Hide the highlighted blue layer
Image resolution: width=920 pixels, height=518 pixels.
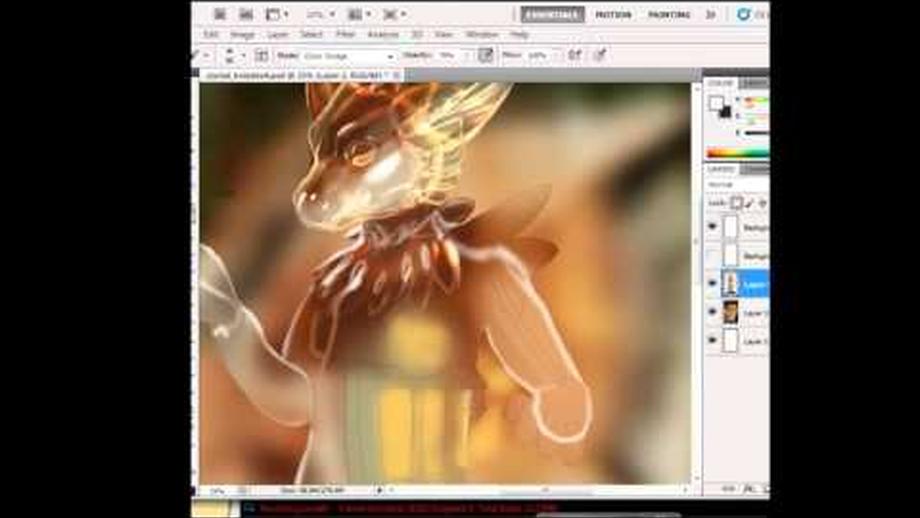pos(713,283)
